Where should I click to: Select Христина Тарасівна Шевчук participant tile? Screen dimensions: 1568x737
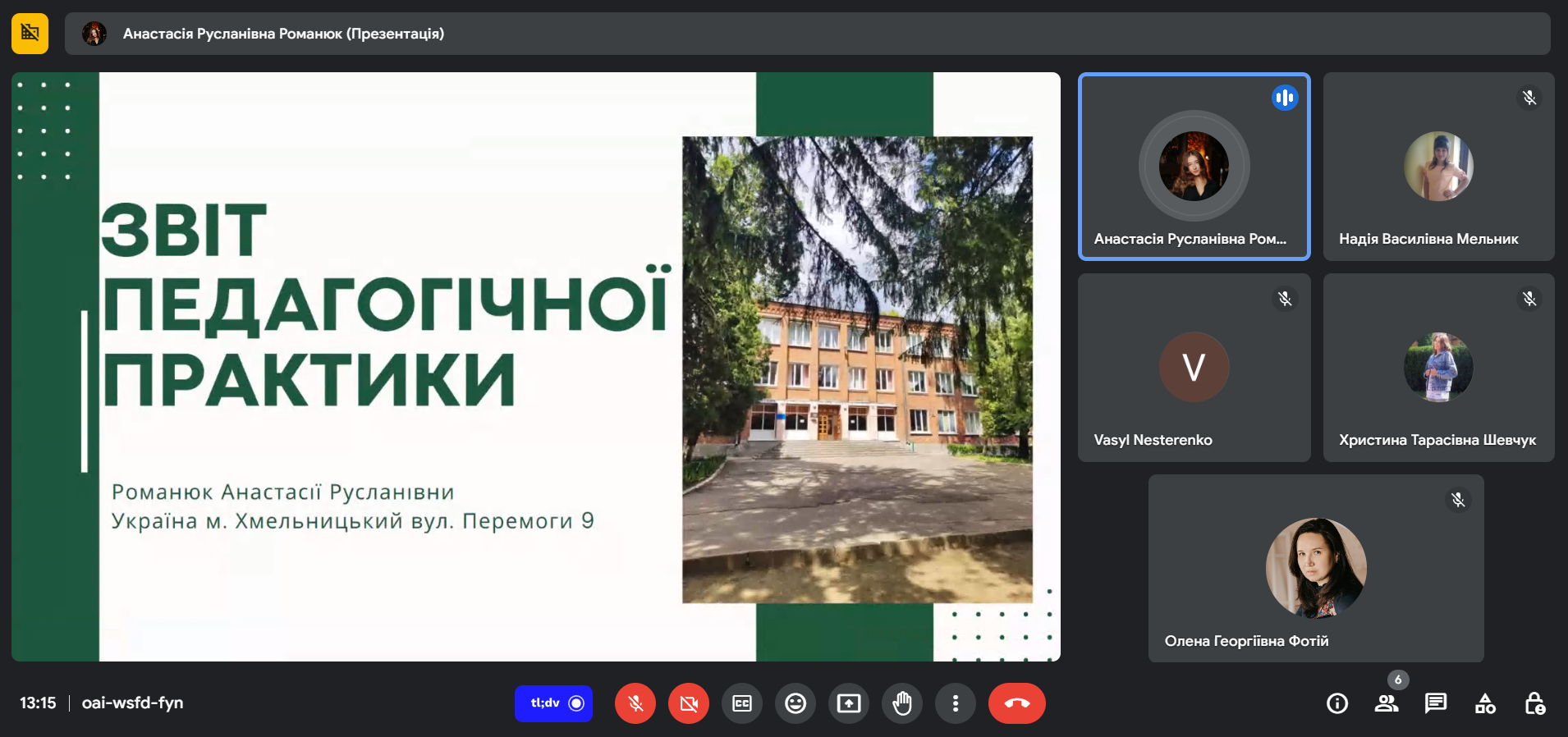pyautogui.click(x=1438, y=368)
